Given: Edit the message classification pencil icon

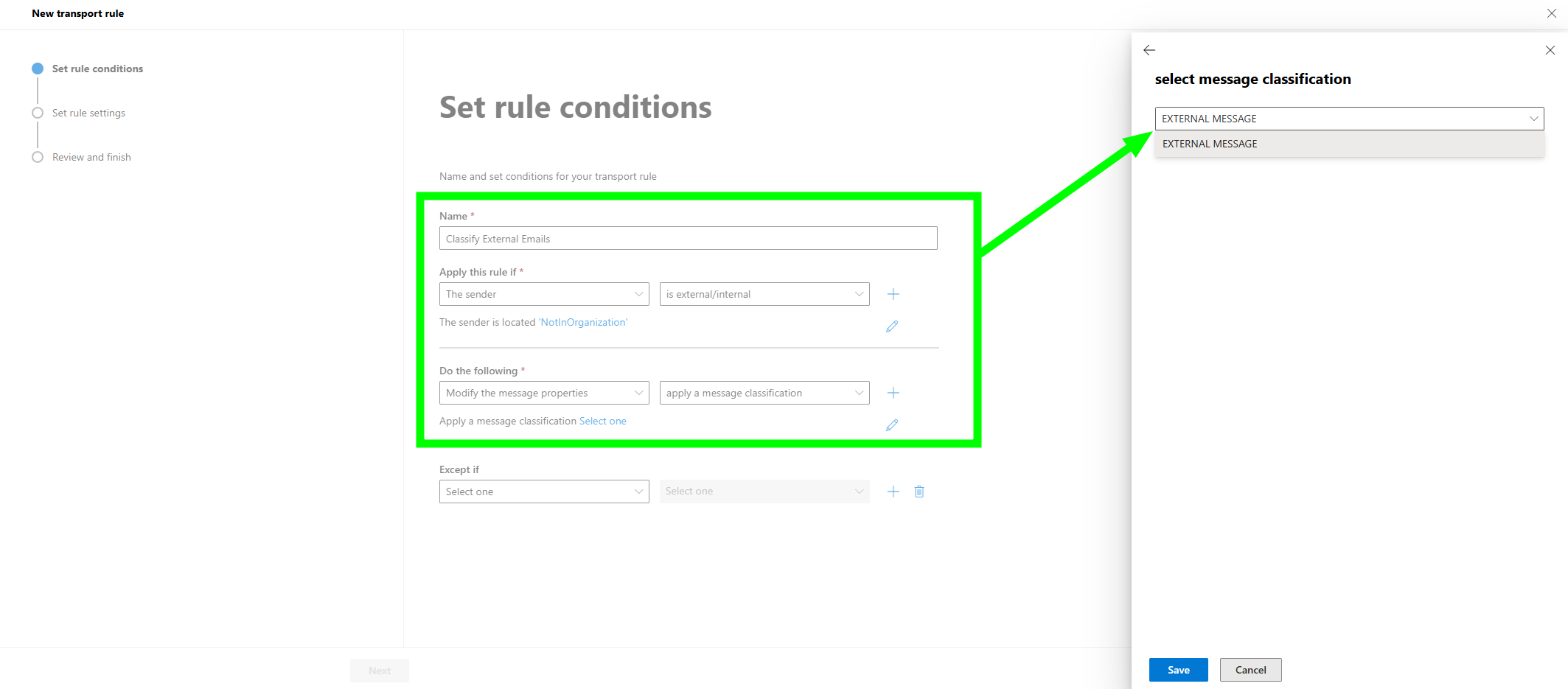Looking at the screenshot, I should [x=892, y=424].
